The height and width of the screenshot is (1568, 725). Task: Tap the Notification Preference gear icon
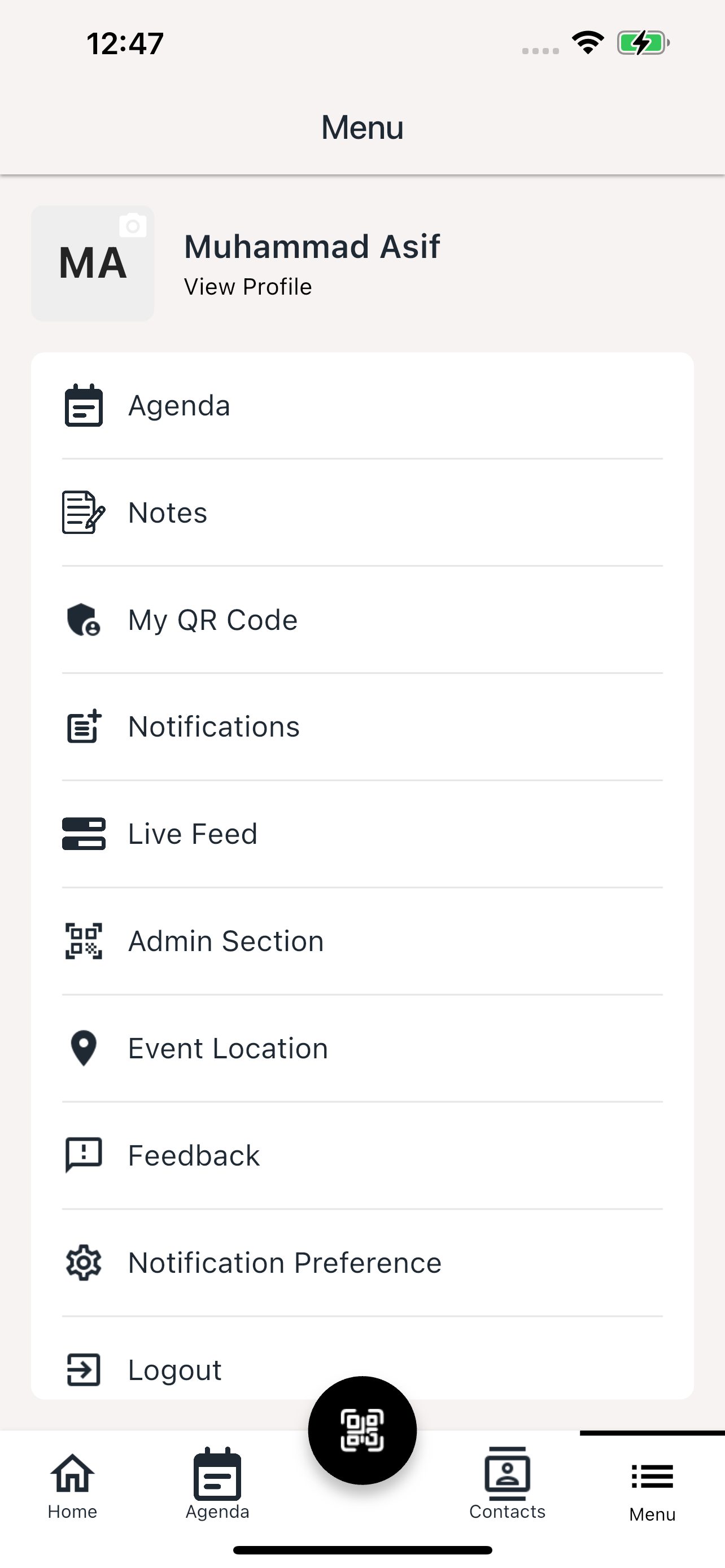click(x=84, y=1263)
